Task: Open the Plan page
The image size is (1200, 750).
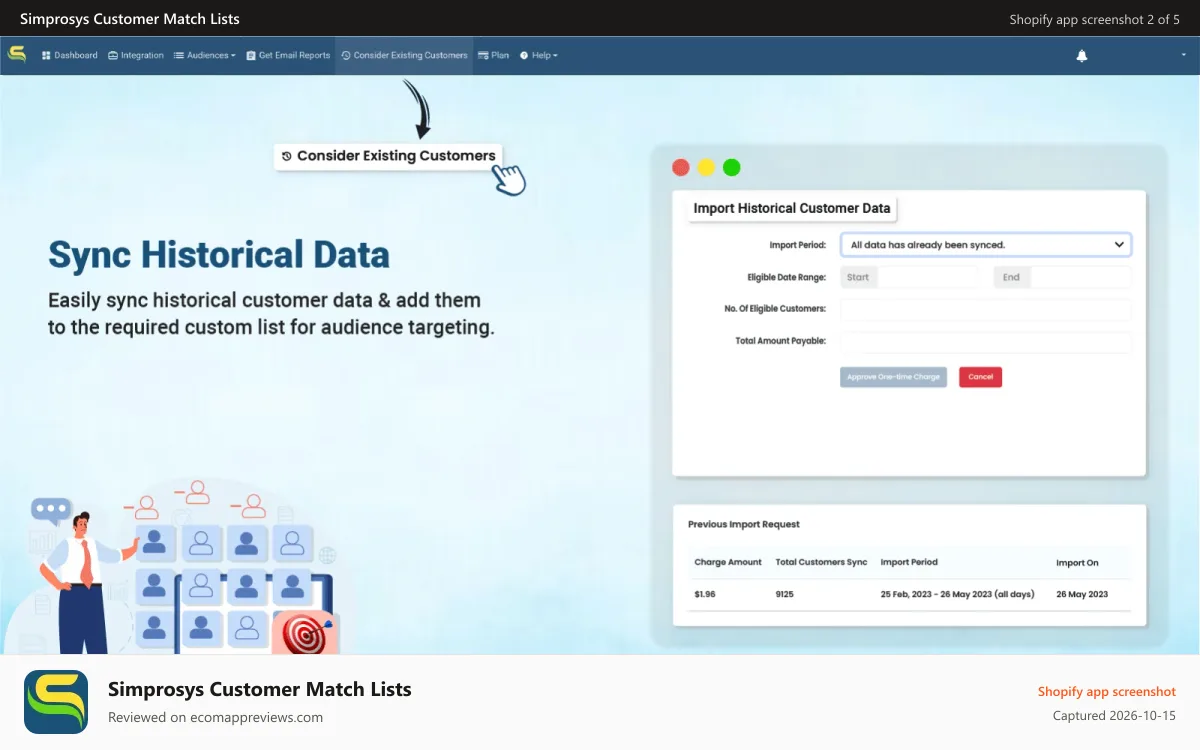Action: [x=494, y=55]
